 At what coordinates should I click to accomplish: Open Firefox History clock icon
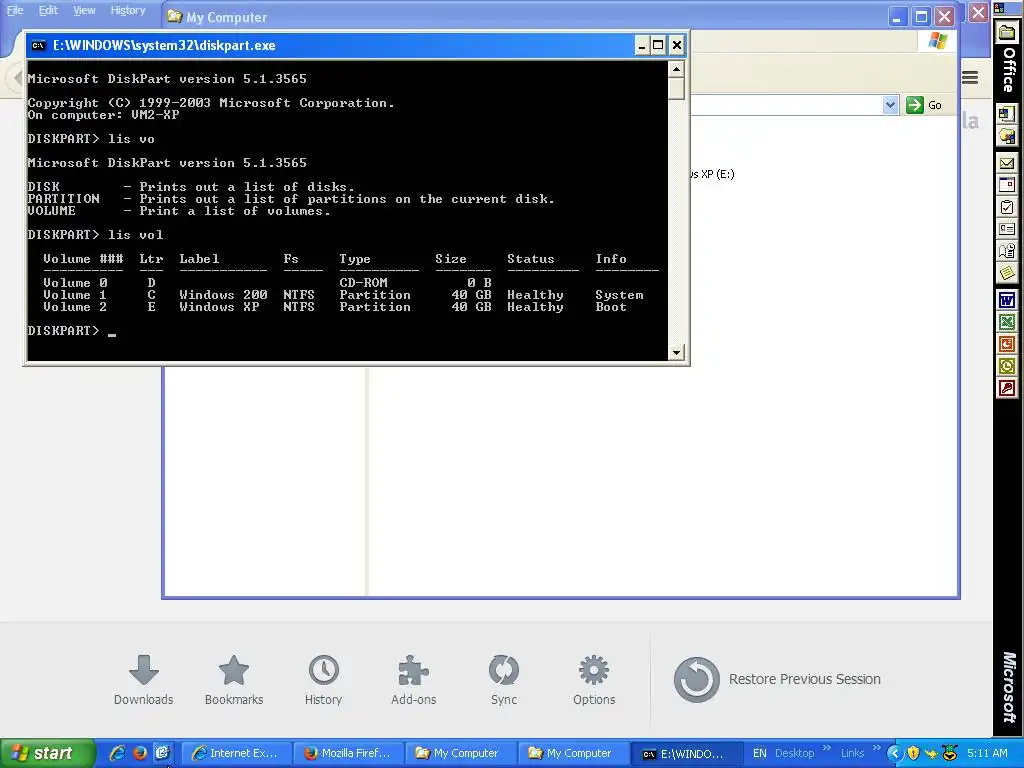click(323, 670)
